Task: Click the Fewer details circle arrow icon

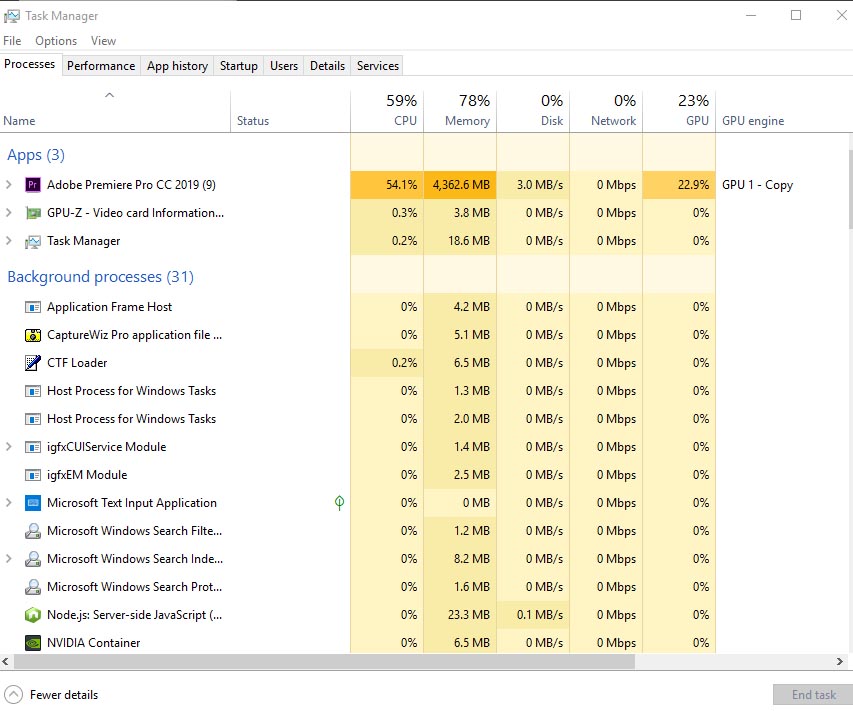Action: coord(14,695)
